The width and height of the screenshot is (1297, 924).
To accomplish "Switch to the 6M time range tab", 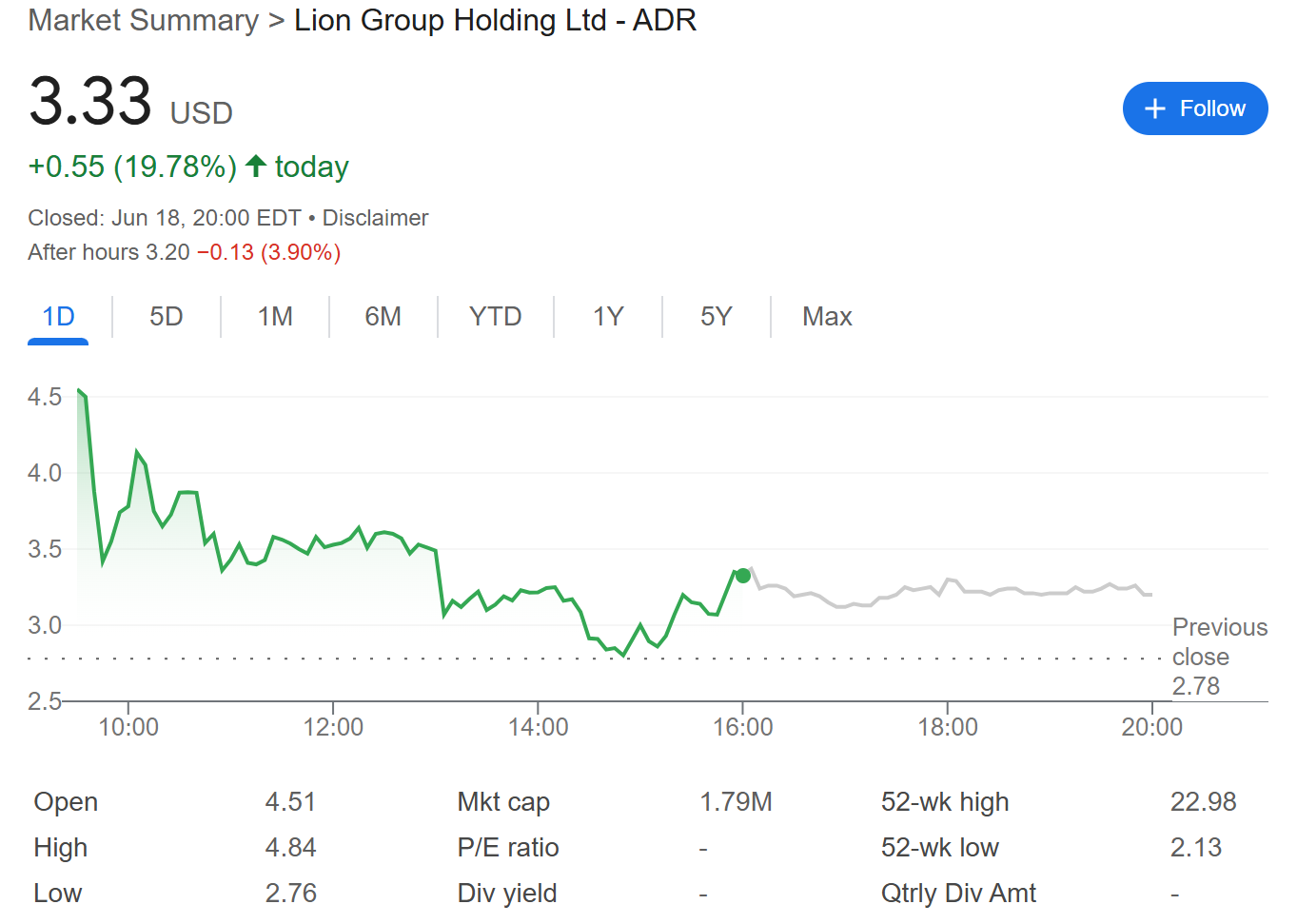I will click(383, 317).
